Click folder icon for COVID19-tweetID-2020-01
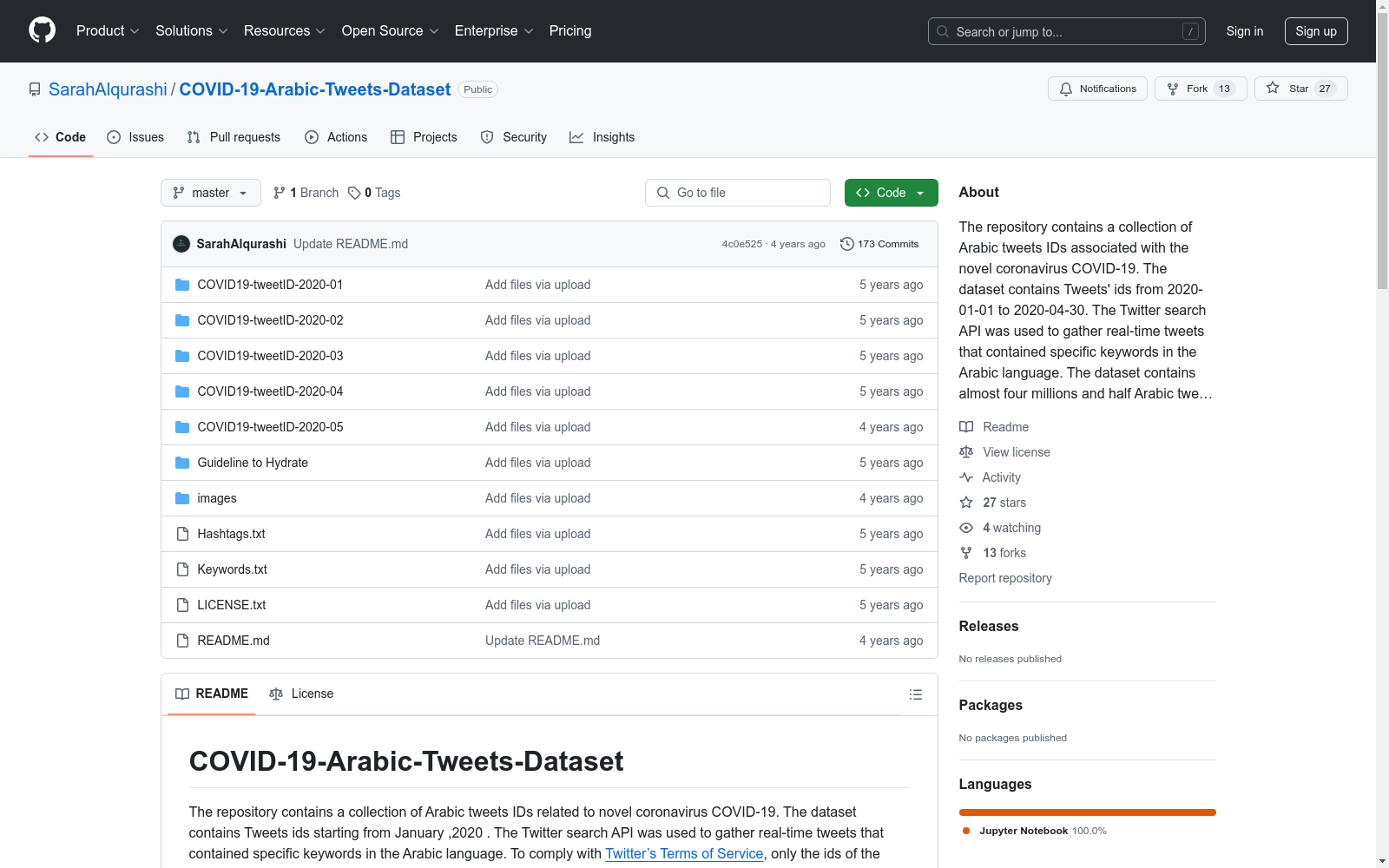Image resolution: width=1389 pixels, height=868 pixels. (x=182, y=285)
